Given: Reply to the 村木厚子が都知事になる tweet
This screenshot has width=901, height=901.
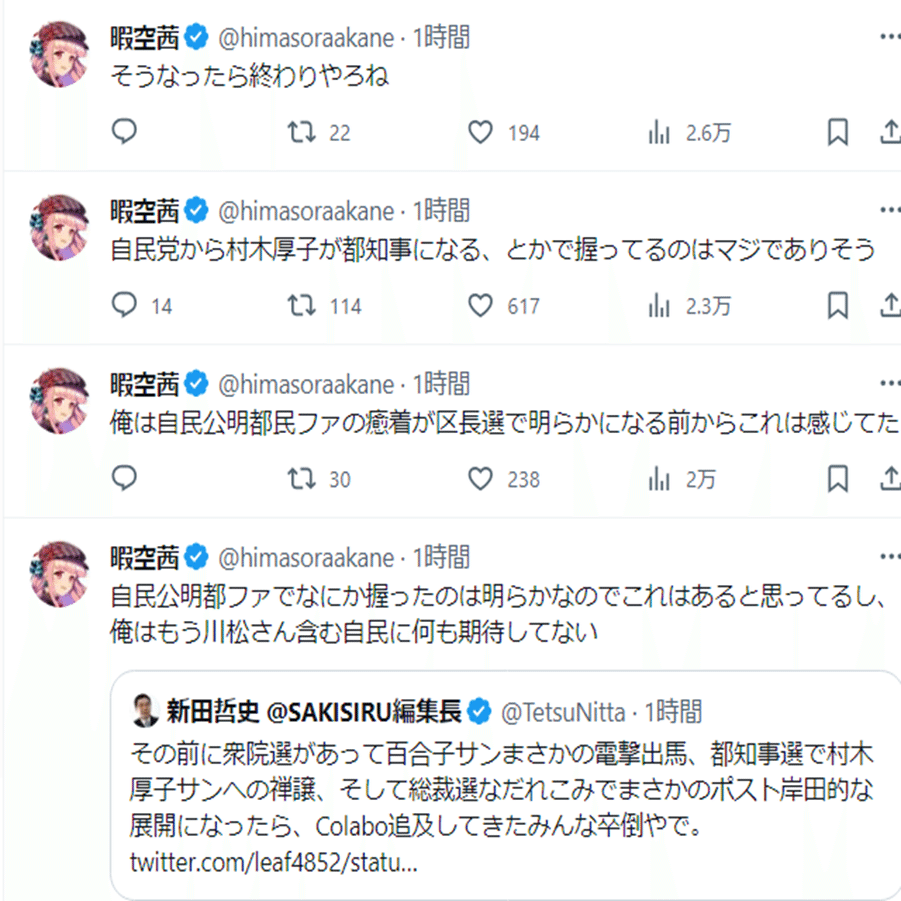Looking at the screenshot, I should click(125, 306).
